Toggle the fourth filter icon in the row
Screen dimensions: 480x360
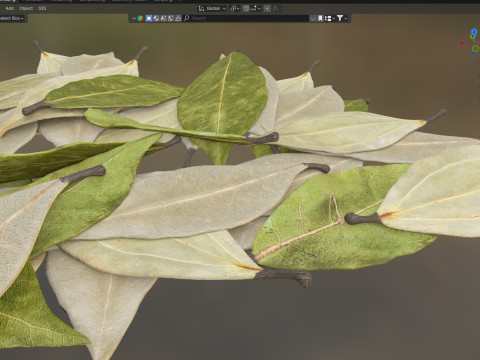coord(171,18)
